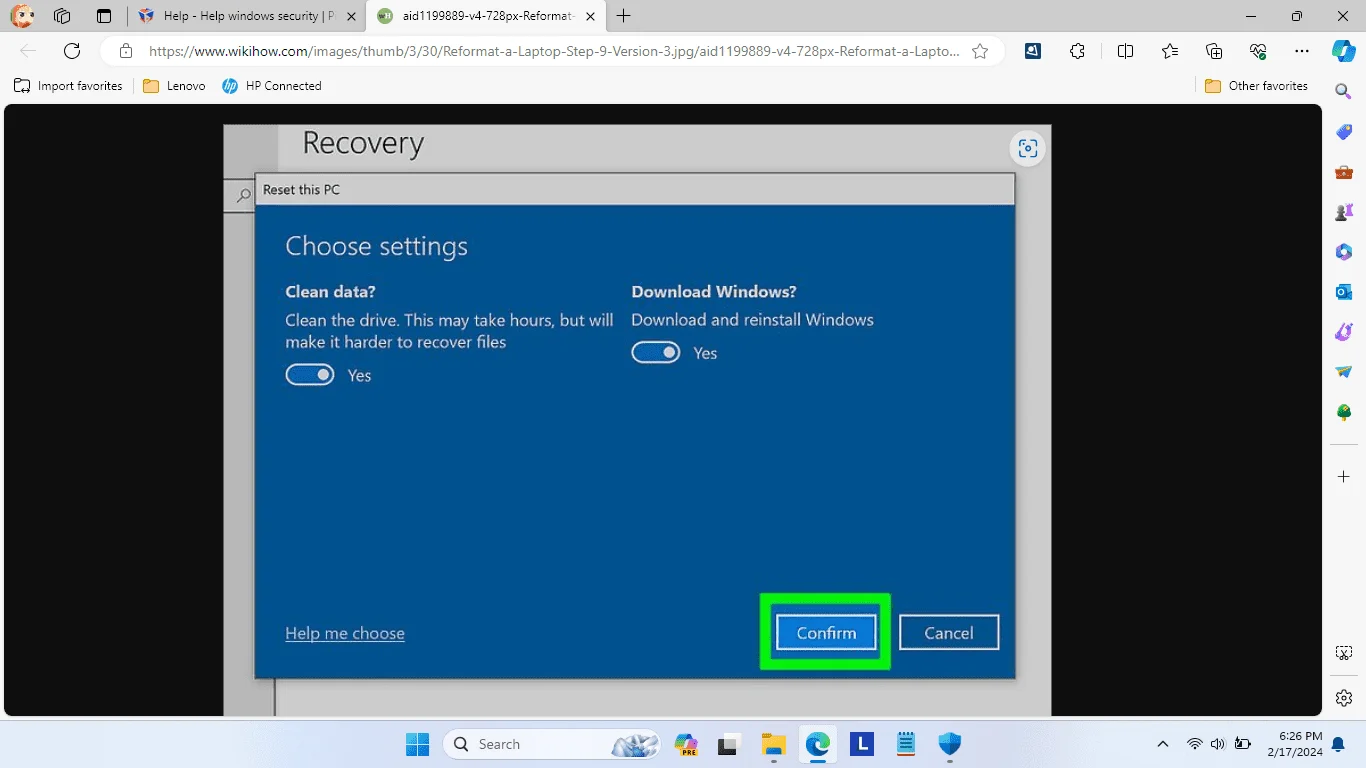Viewport: 1366px width, 768px height.
Task: Open the blue extension icon in toolbar
Action: [1033, 51]
